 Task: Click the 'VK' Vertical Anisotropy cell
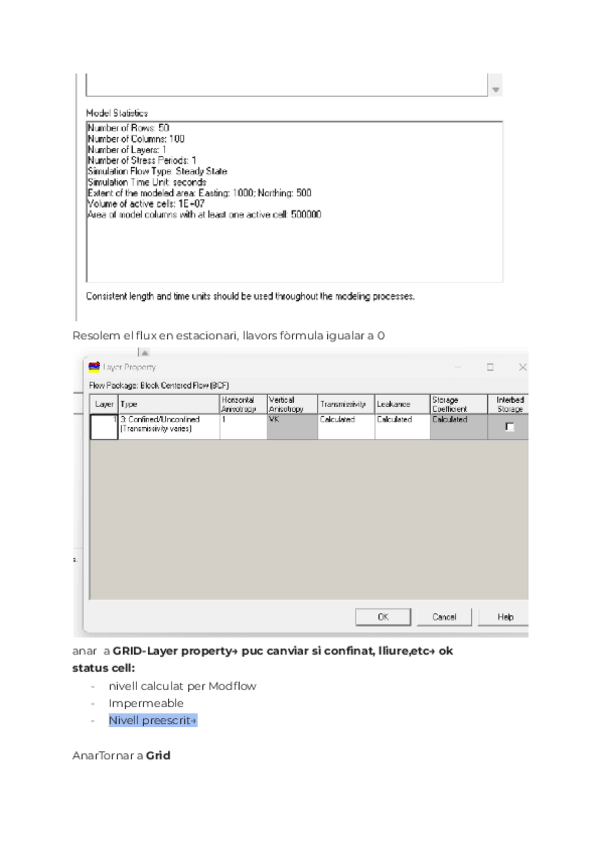[292, 427]
